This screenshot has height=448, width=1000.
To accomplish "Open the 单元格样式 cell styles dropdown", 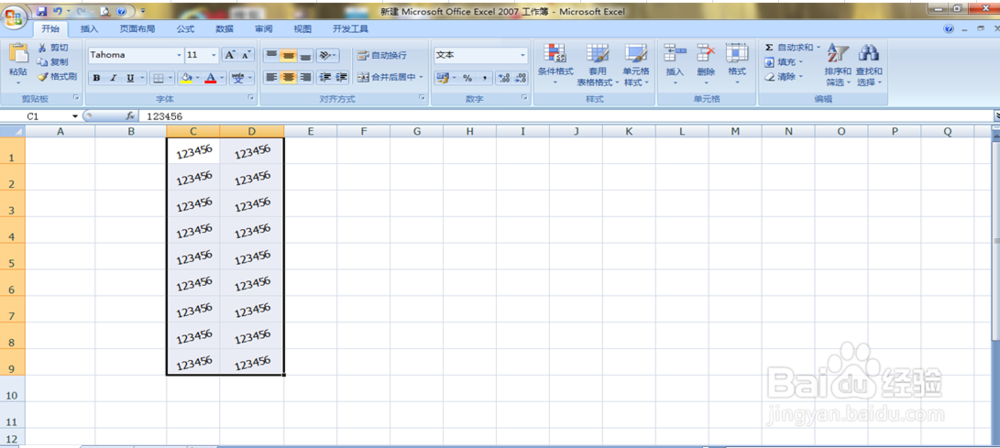I will [636, 65].
